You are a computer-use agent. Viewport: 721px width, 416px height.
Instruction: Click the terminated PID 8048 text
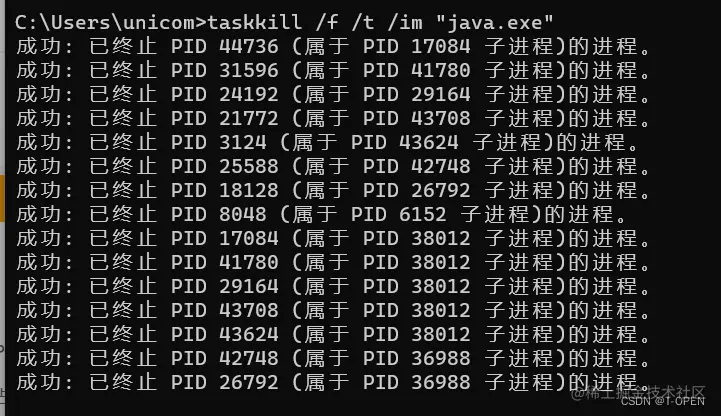click(x=219, y=214)
